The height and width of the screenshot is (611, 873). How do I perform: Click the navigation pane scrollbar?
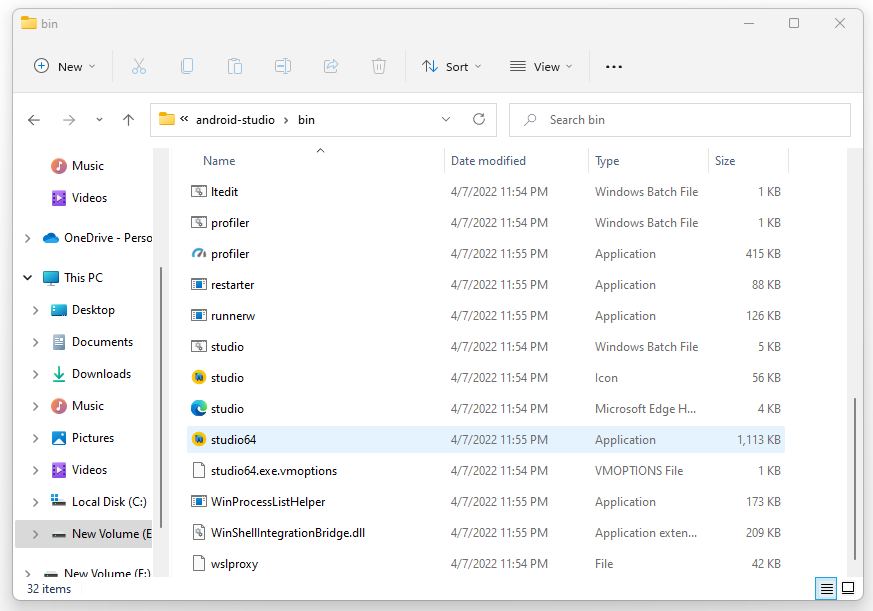(161, 397)
